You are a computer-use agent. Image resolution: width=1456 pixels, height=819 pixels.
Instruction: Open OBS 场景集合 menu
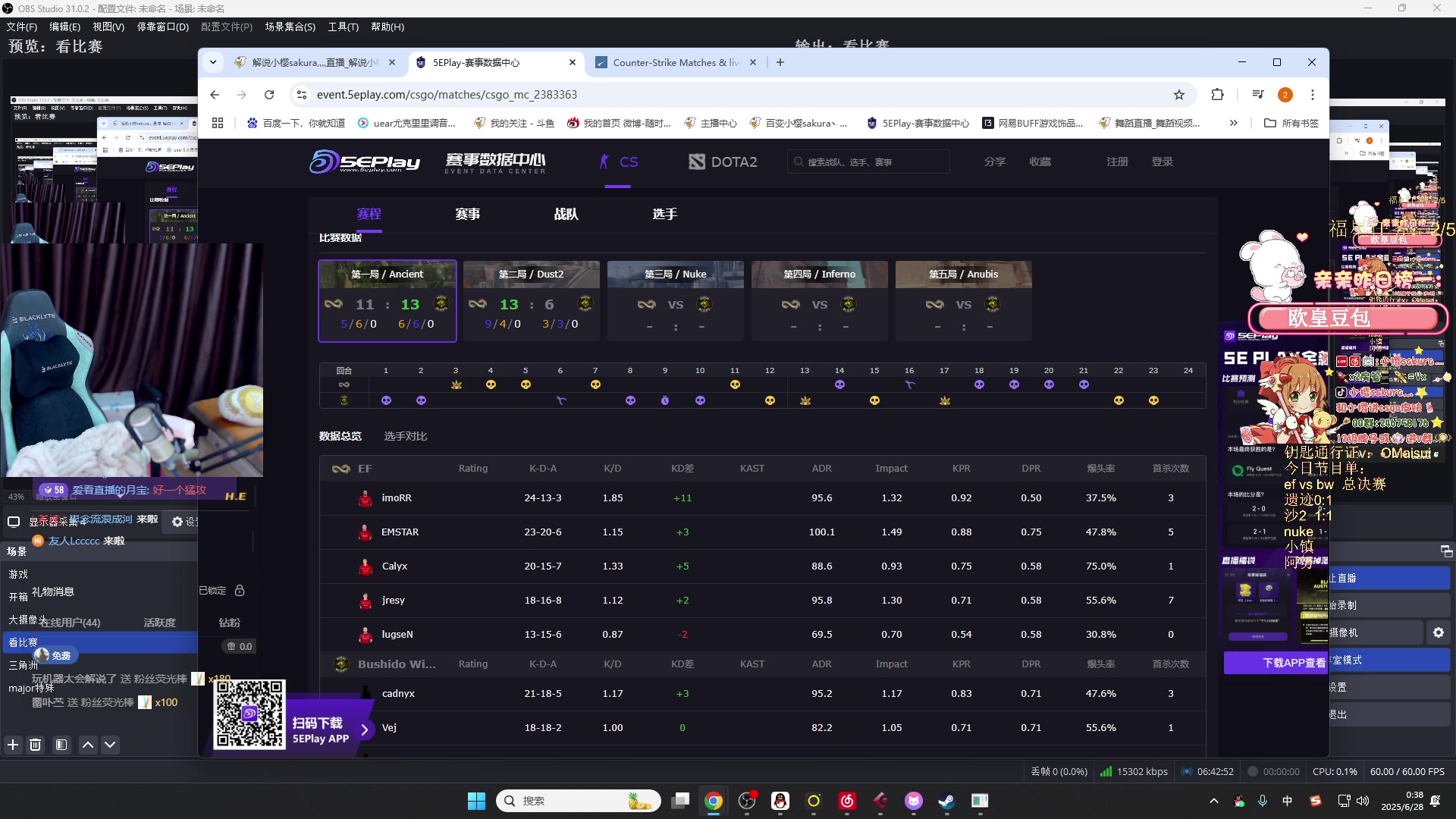point(290,27)
